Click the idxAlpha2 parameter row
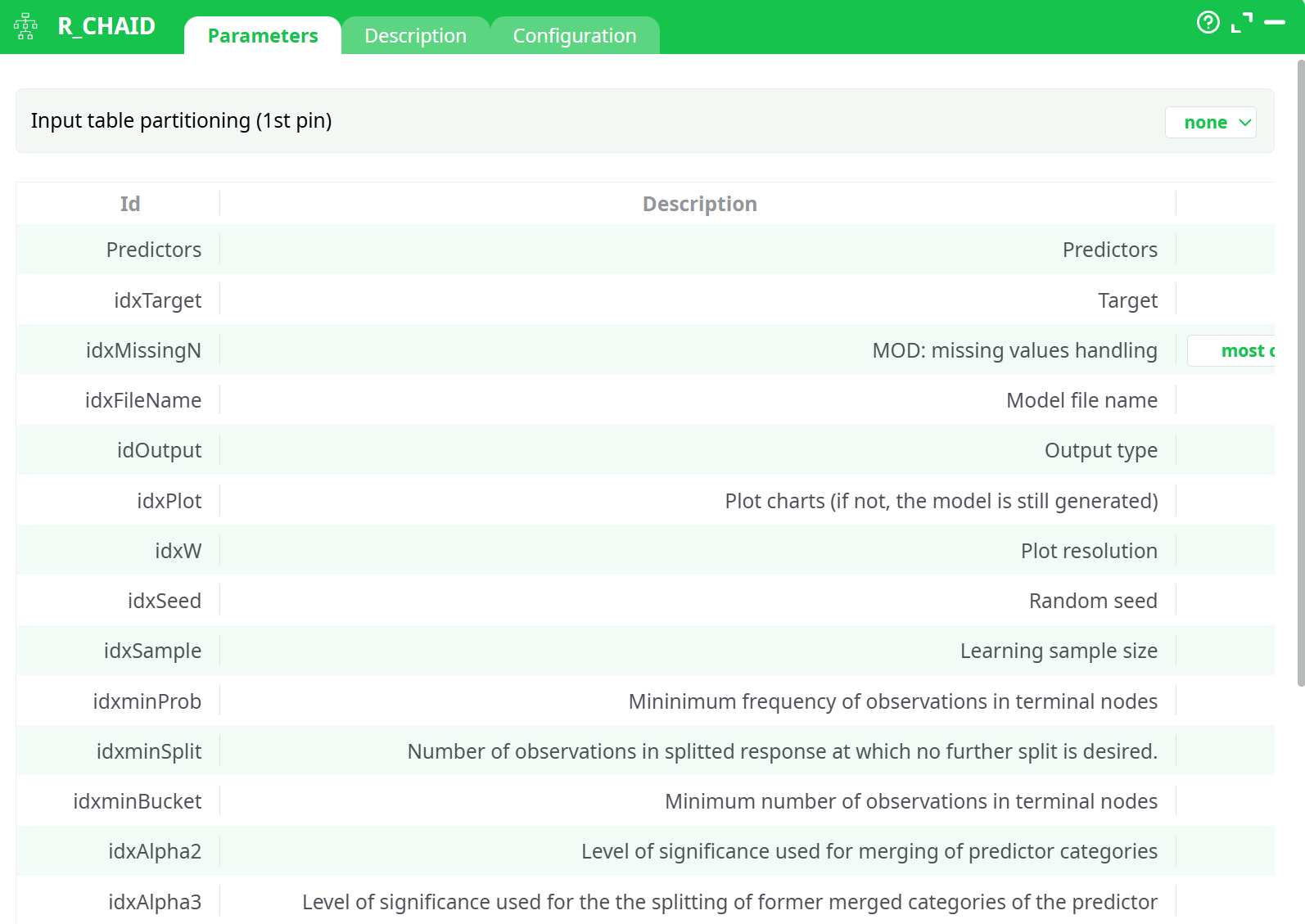 tap(155, 851)
